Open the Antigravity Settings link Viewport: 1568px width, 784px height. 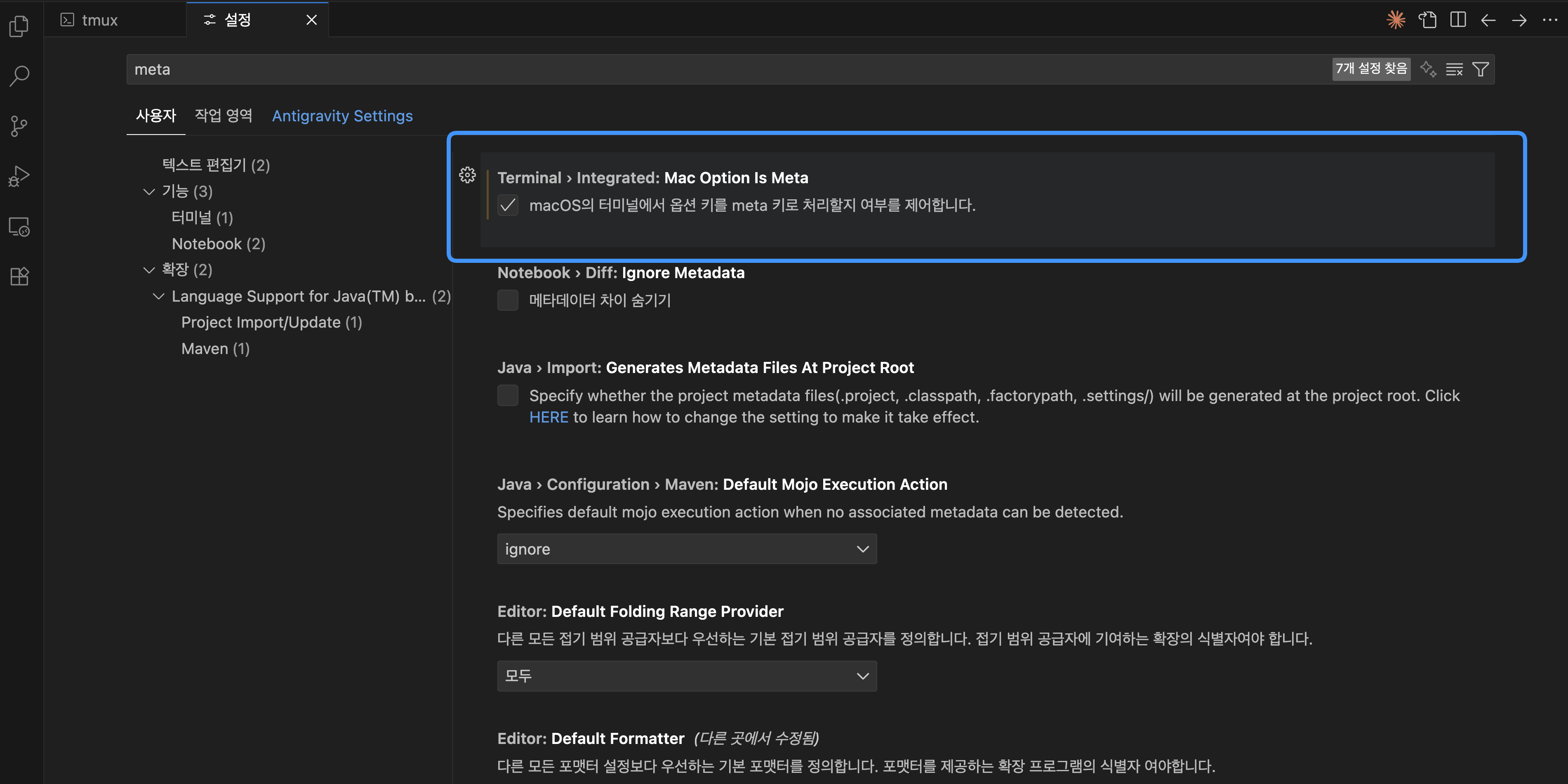click(x=342, y=116)
